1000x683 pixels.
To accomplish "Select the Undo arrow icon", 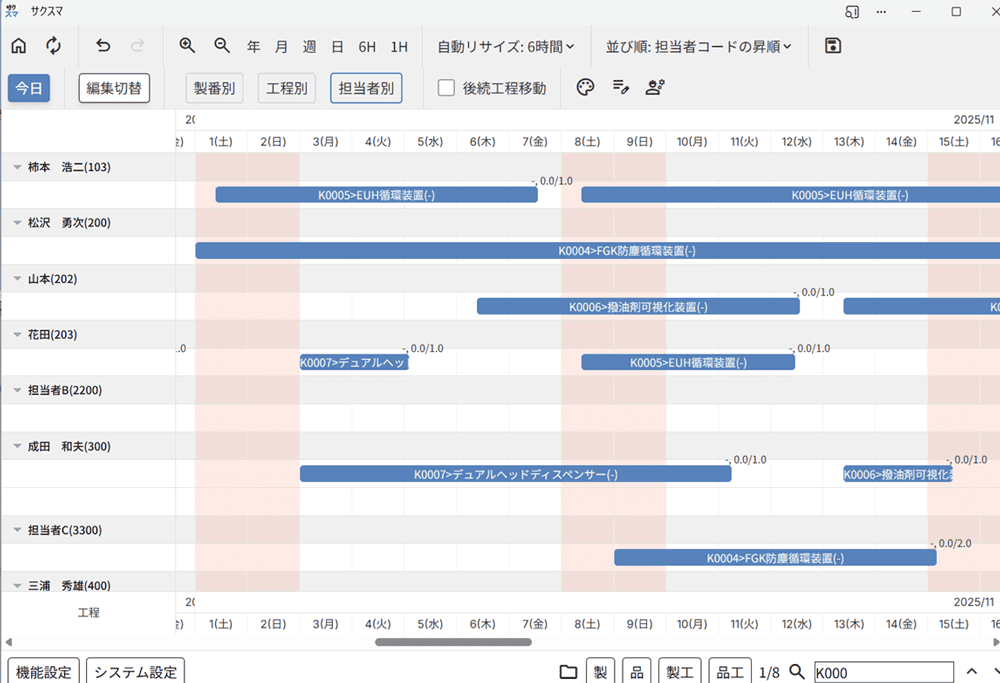I will pos(102,45).
